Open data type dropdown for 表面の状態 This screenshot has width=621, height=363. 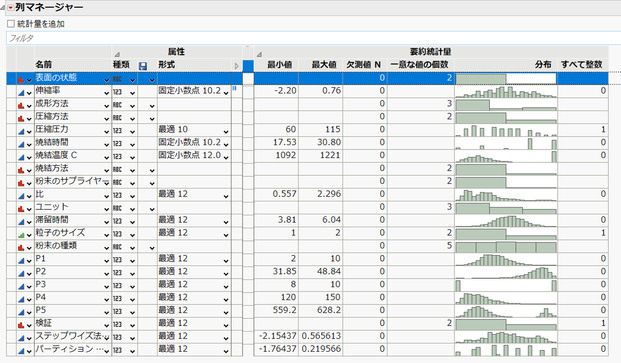(x=132, y=80)
